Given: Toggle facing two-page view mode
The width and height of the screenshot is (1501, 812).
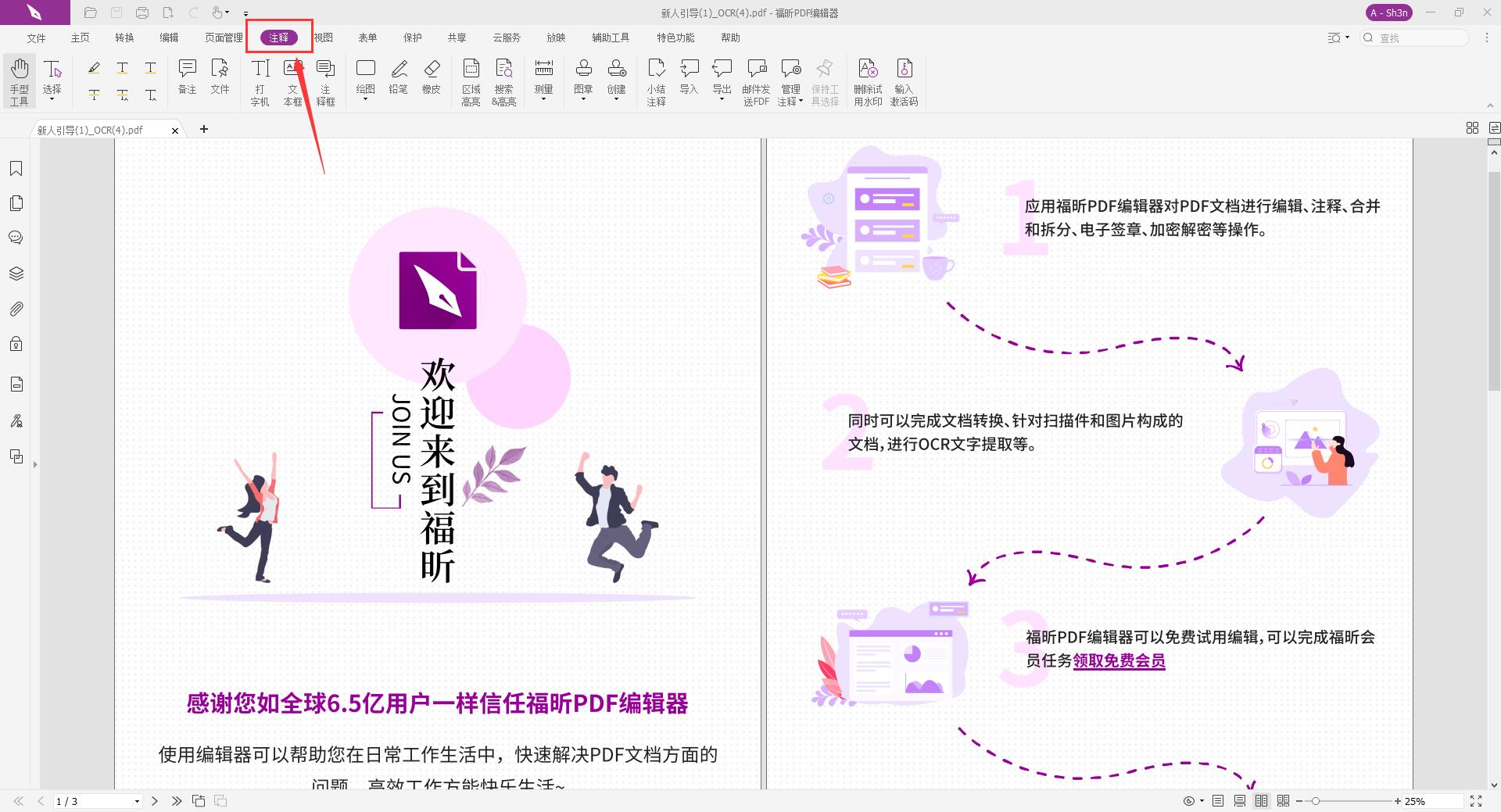Looking at the screenshot, I should click(1260, 800).
